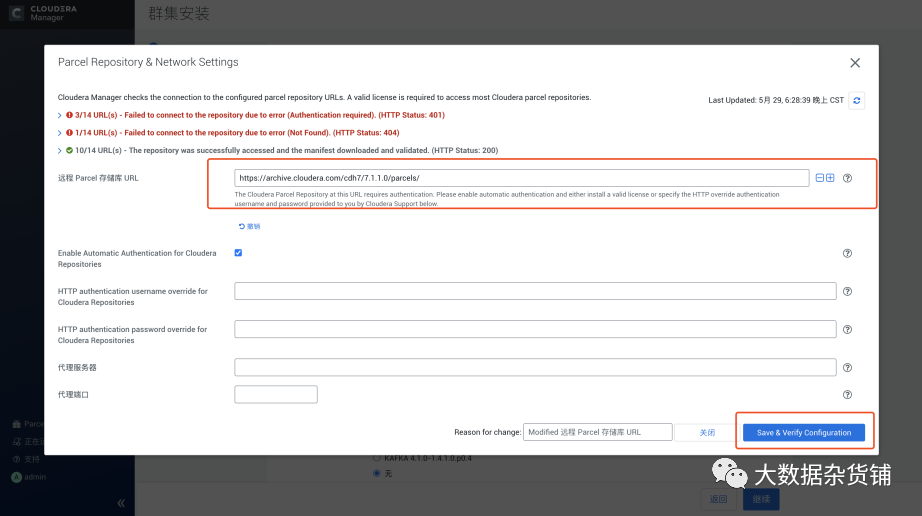Expand the 1/14 URLs Not Found row

59,133
